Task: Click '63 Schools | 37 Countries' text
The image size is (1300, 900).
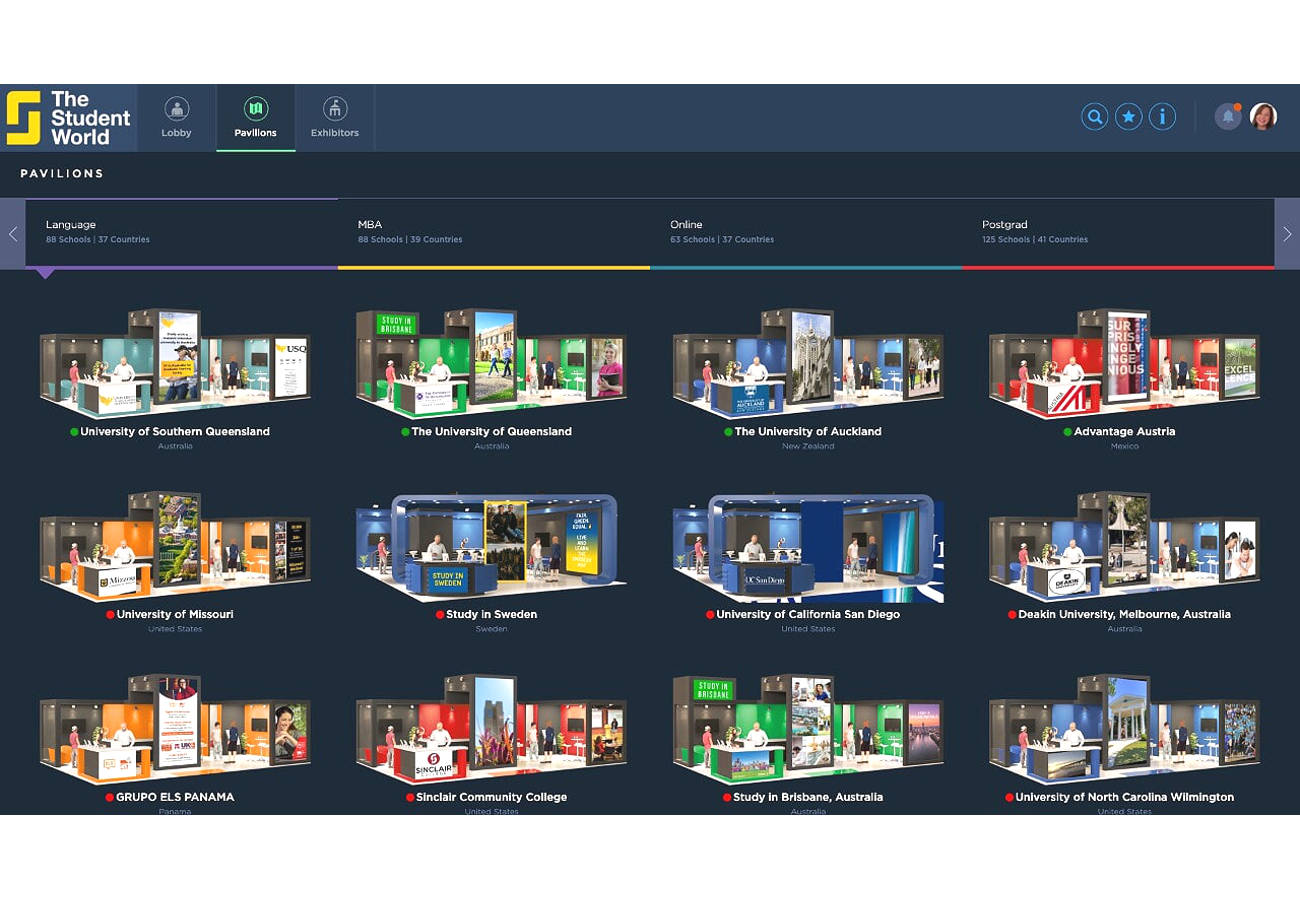Action: tap(722, 240)
